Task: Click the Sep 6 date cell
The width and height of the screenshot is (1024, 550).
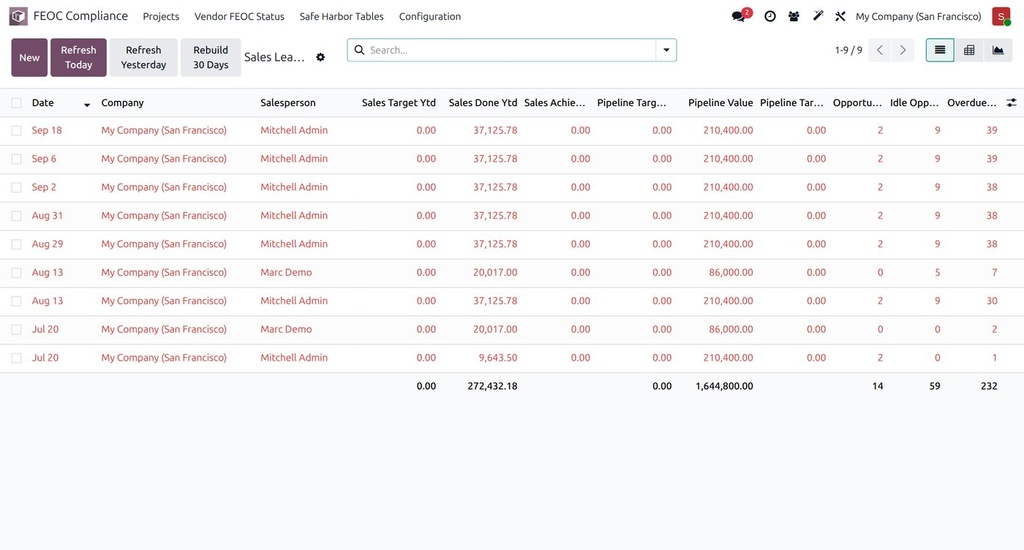Action: pyautogui.click(x=44, y=159)
